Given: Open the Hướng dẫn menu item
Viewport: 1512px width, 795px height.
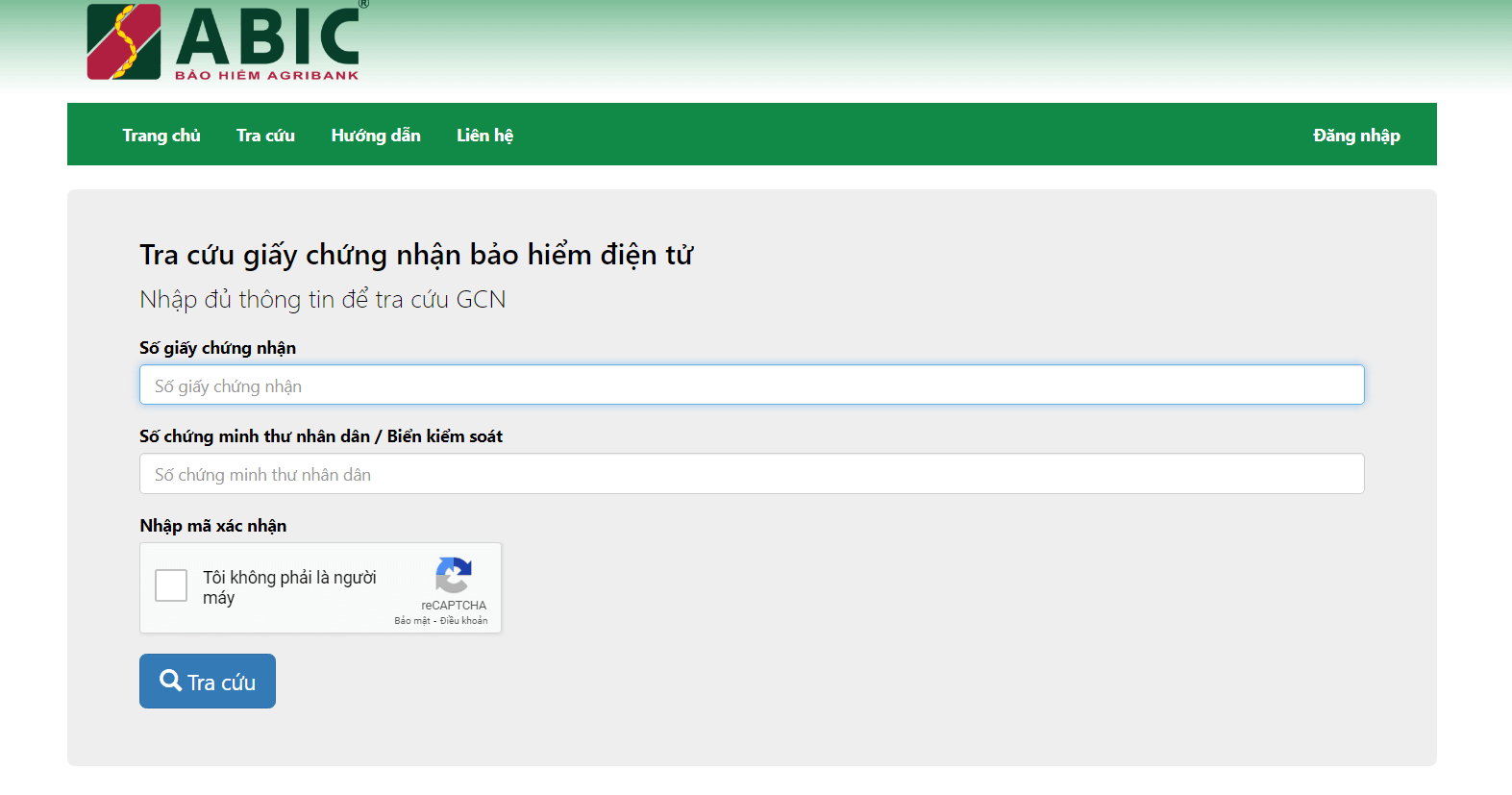Looking at the screenshot, I should click(376, 136).
